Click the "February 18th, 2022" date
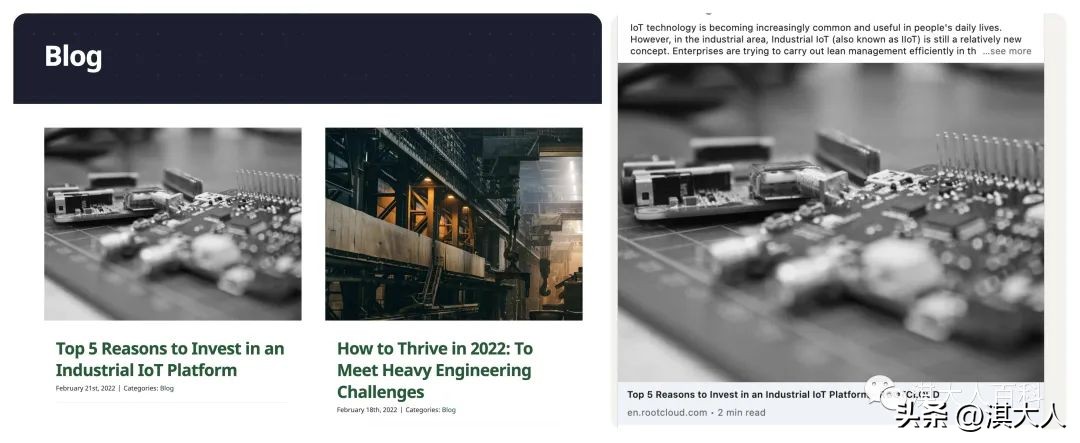 (x=367, y=410)
